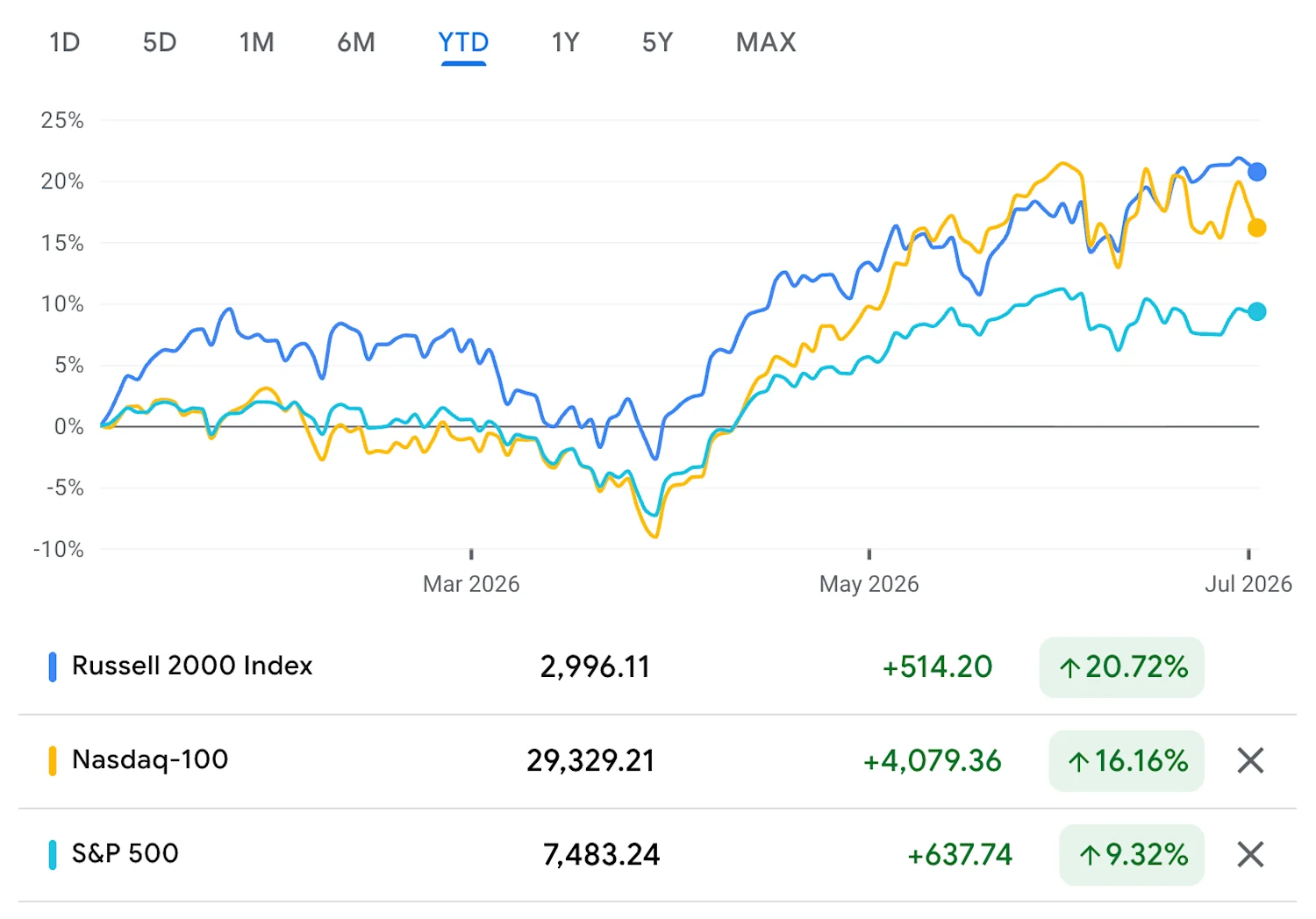The height and width of the screenshot is (919, 1316).
Task: Click the 0% y-axis label
Action: tap(69, 426)
